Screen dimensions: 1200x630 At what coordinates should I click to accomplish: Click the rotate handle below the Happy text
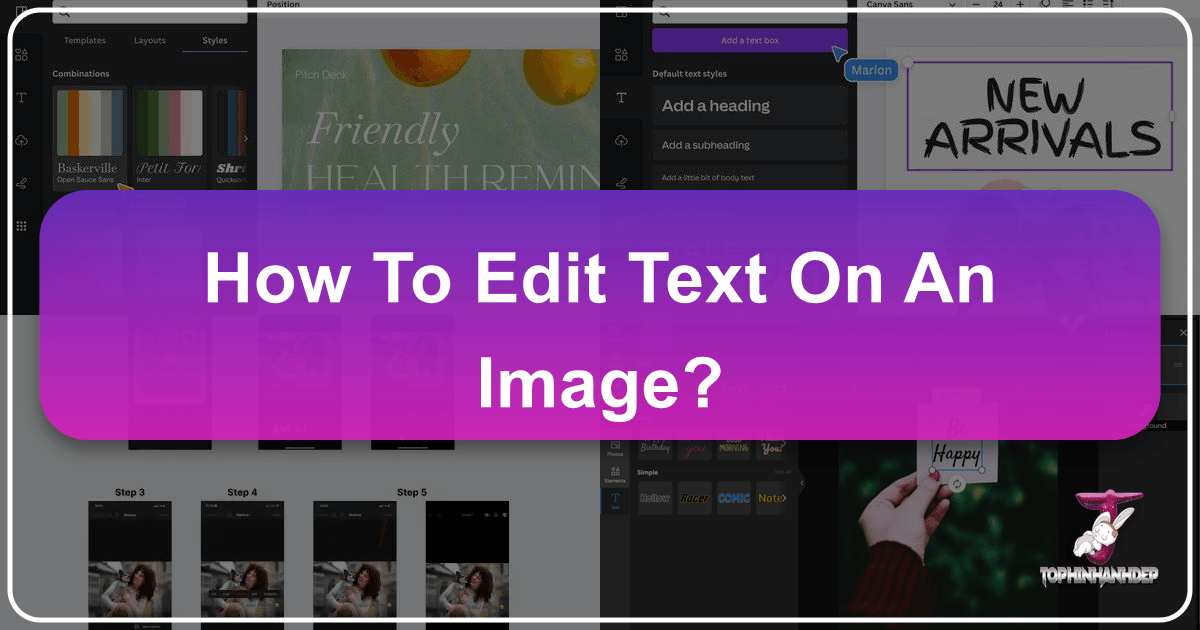(957, 484)
